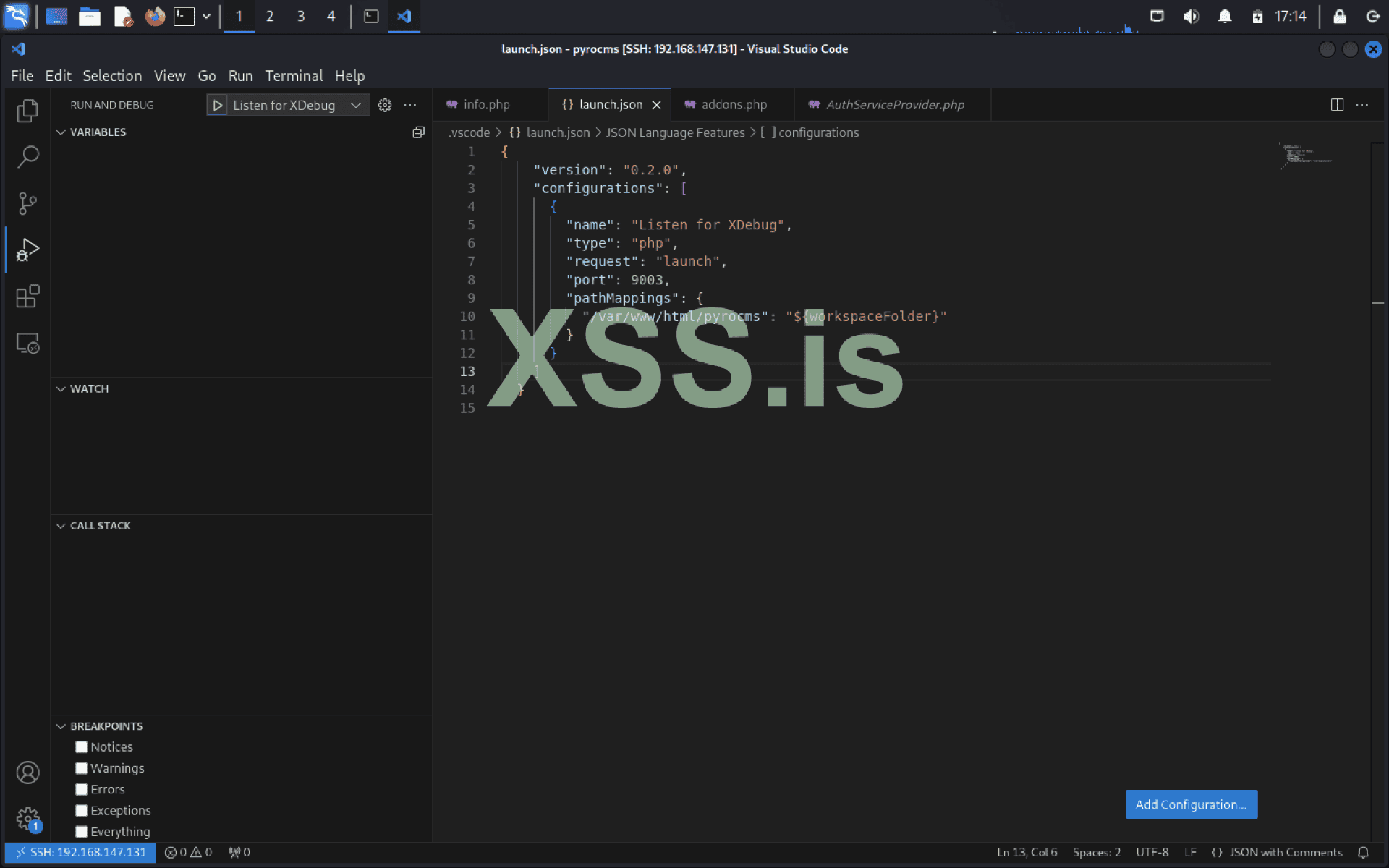Image resolution: width=1389 pixels, height=868 pixels.
Task: Start debugging with green play button
Action: (217, 105)
